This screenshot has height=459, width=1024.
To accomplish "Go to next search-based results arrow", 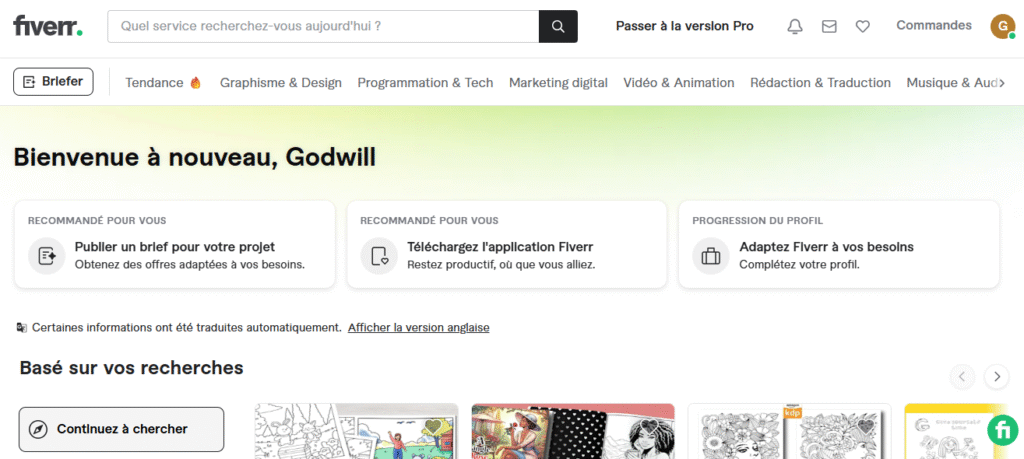I will (997, 376).
